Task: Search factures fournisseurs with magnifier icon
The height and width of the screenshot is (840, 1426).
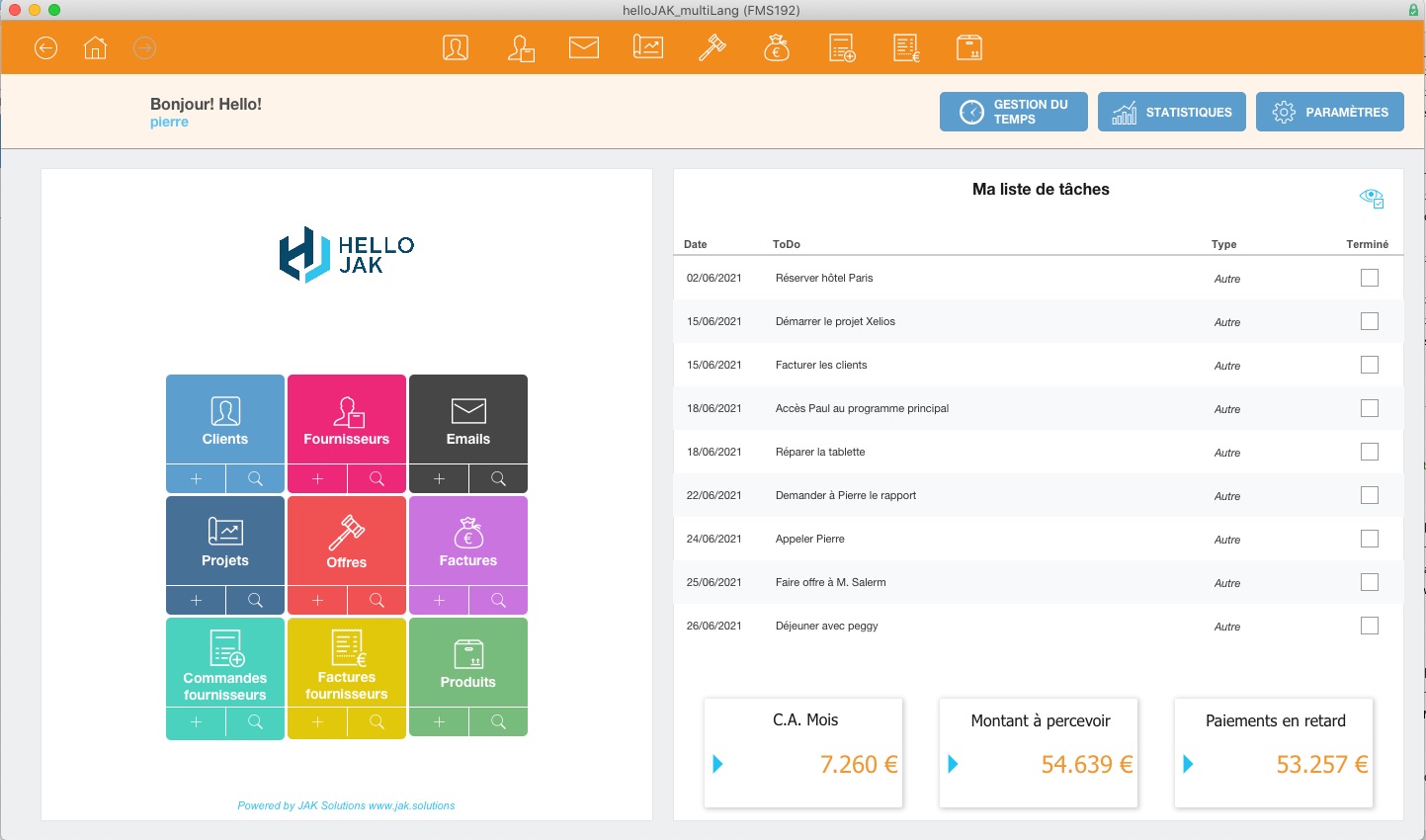Action: tap(377, 722)
